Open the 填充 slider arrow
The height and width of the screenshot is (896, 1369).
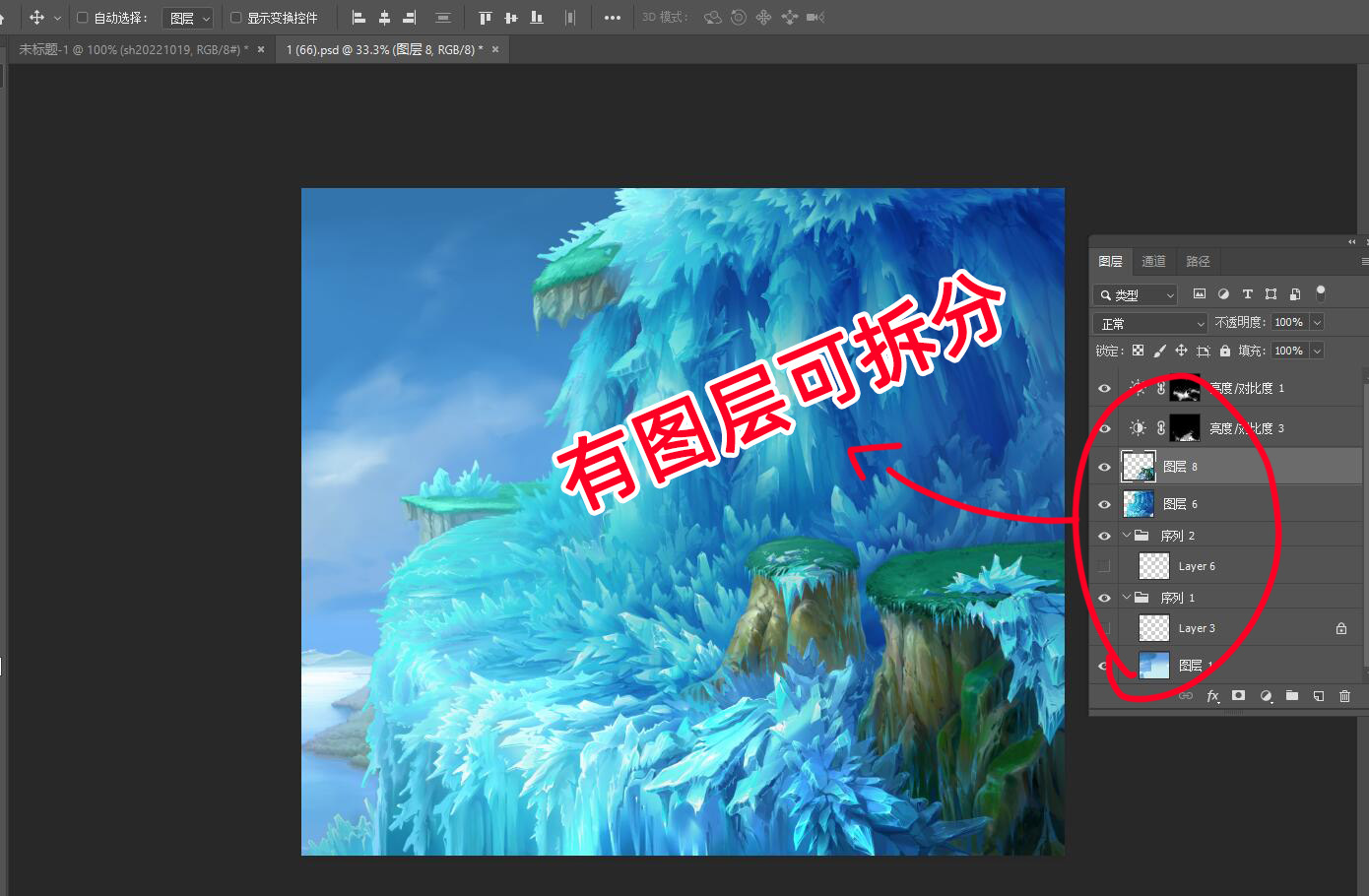pyautogui.click(x=1317, y=351)
